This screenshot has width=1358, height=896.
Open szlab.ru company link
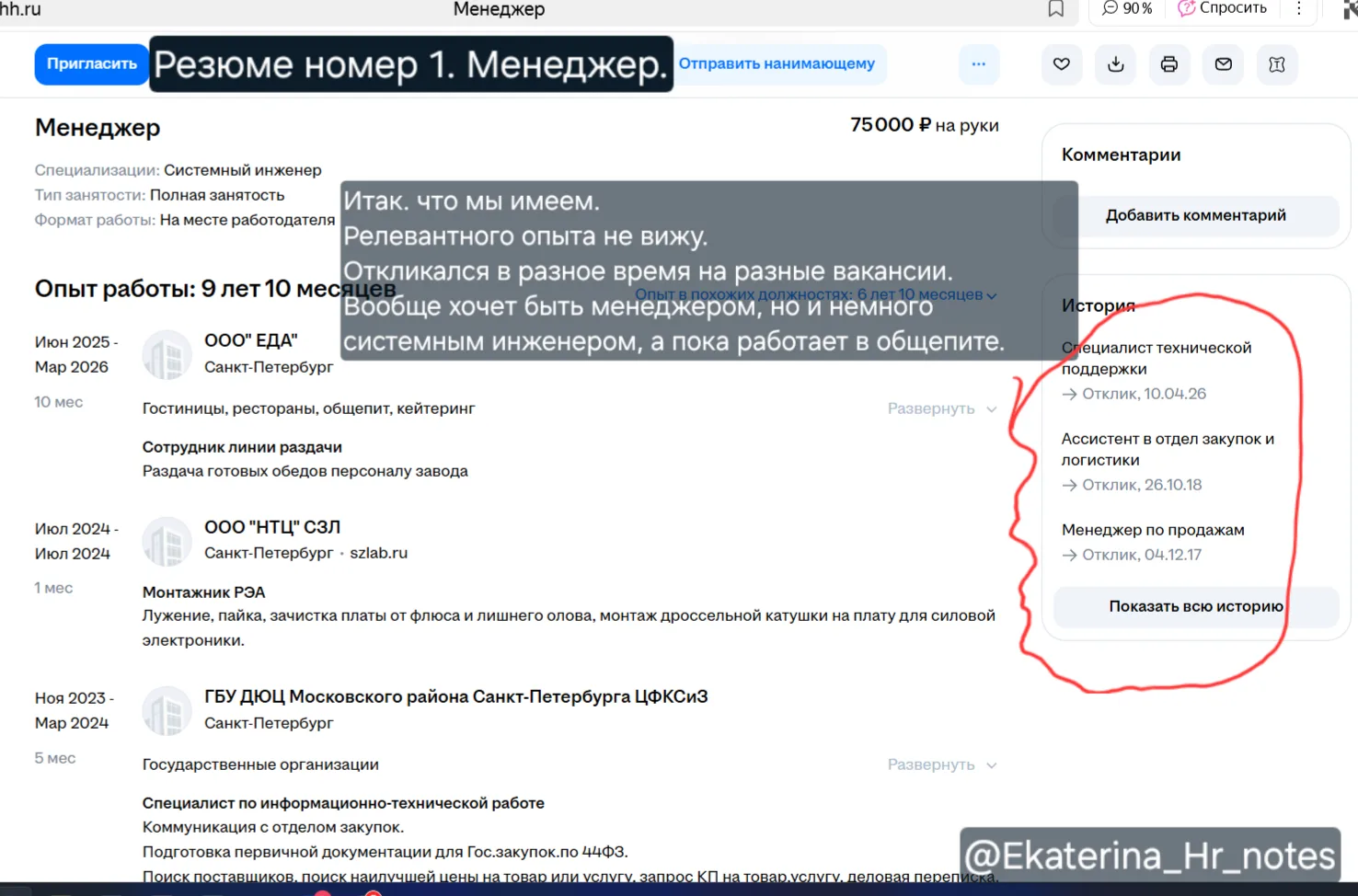click(x=379, y=553)
